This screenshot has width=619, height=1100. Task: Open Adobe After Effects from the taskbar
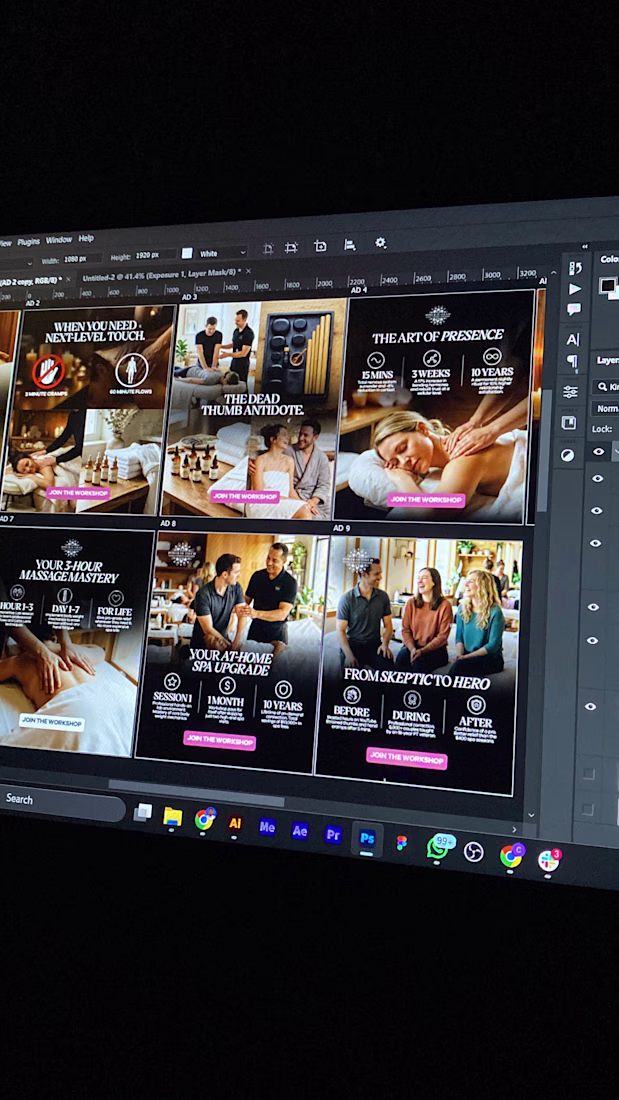coord(300,831)
